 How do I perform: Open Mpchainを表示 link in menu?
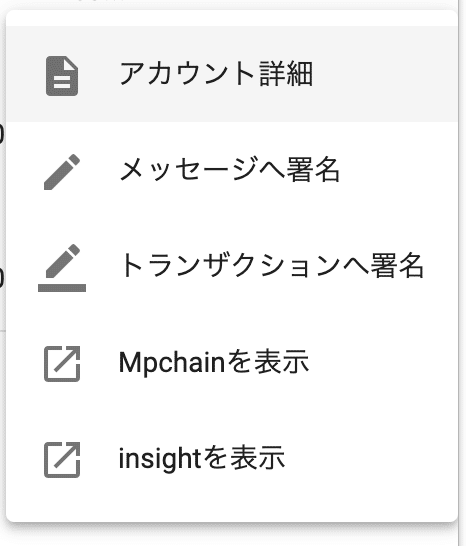(x=232, y=362)
